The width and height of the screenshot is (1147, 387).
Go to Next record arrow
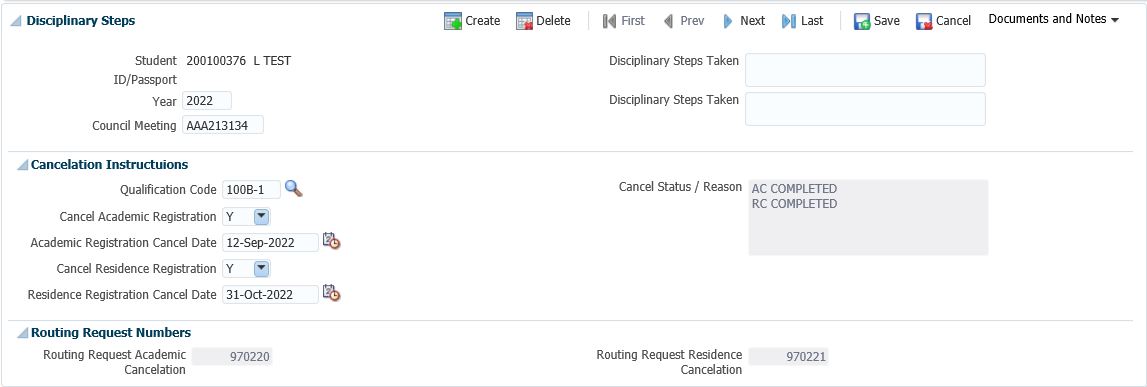pyautogui.click(x=728, y=21)
